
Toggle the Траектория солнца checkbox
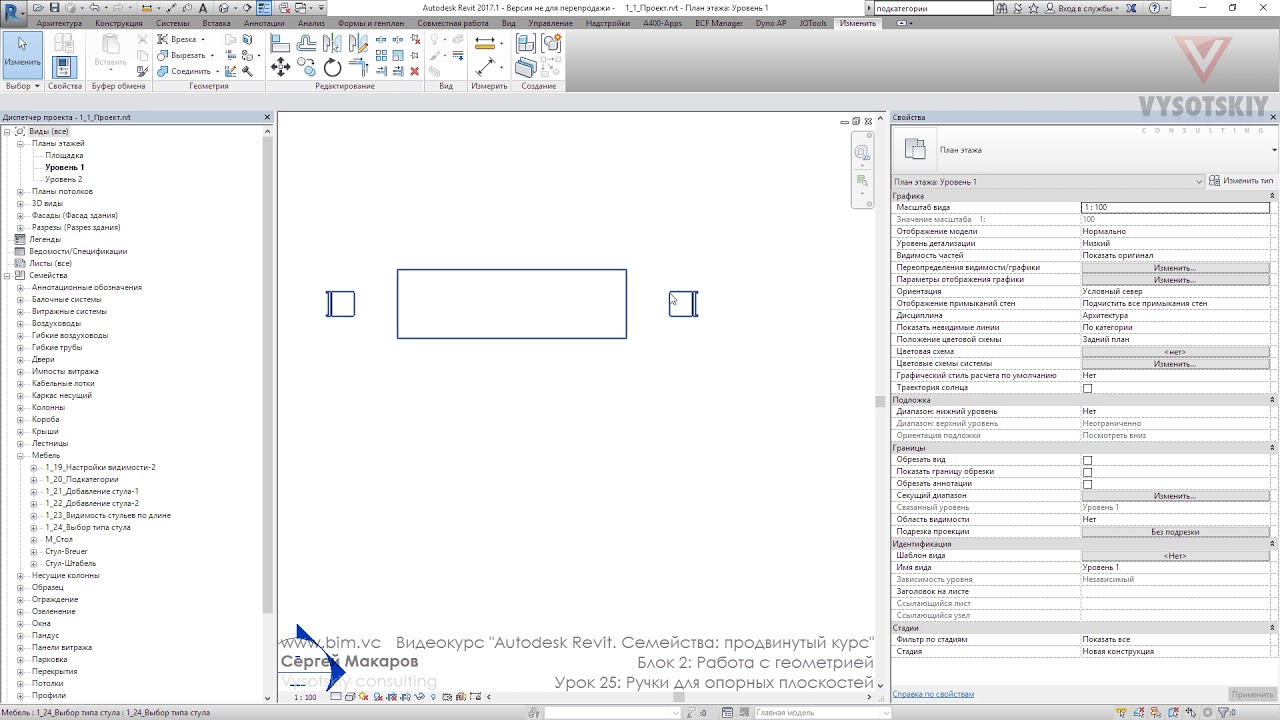point(1087,388)
